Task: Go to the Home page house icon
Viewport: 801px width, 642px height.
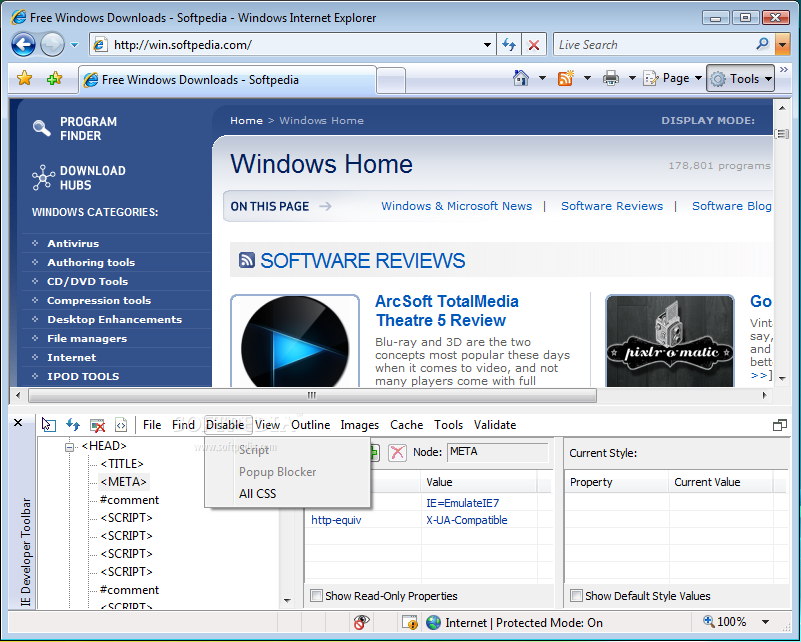Action: pyautogui.click(x=521, y=78)
